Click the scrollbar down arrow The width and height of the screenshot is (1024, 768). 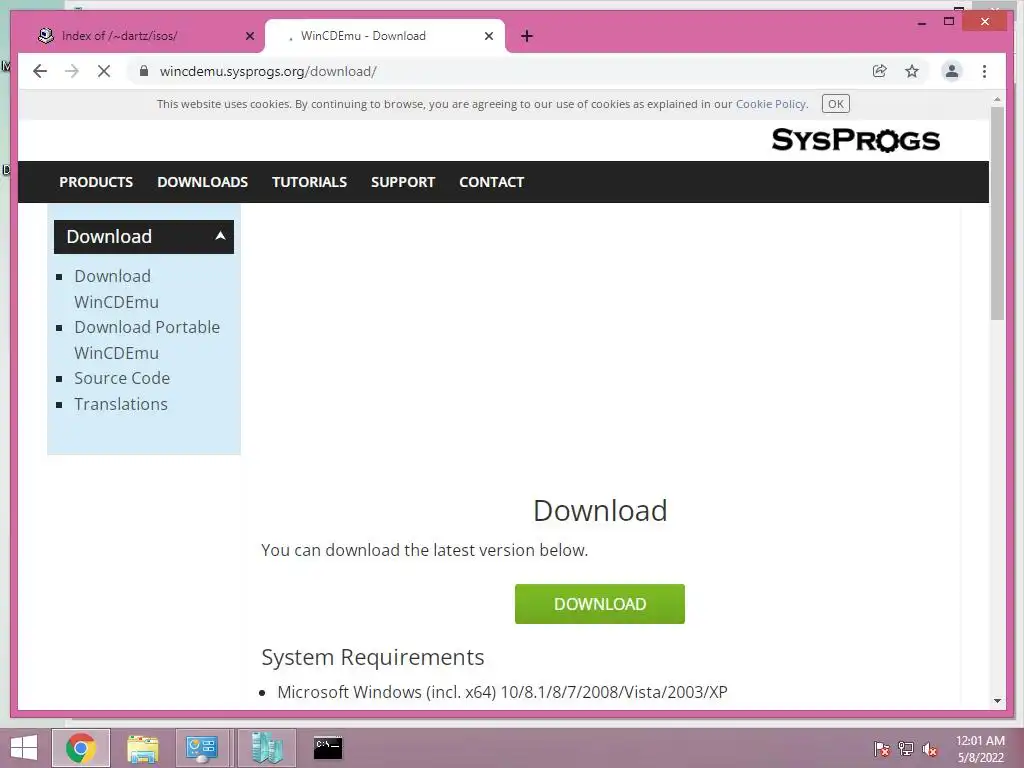(x=997, y=701)
